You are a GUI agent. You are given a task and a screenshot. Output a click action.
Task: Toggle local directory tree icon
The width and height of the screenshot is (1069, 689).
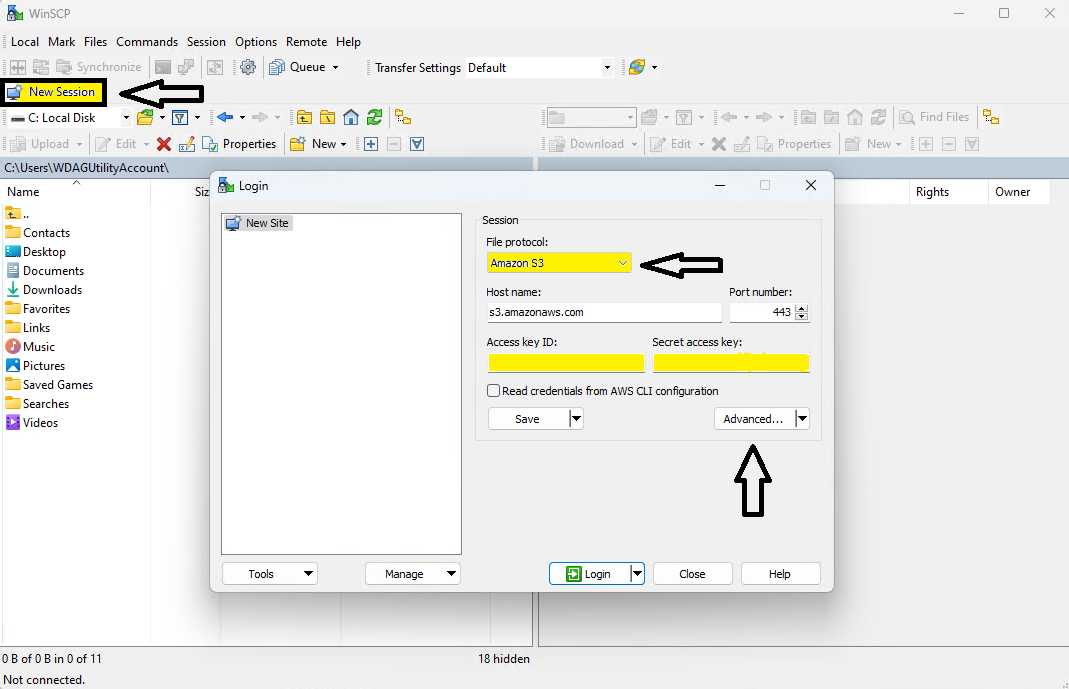pos(403,117)
